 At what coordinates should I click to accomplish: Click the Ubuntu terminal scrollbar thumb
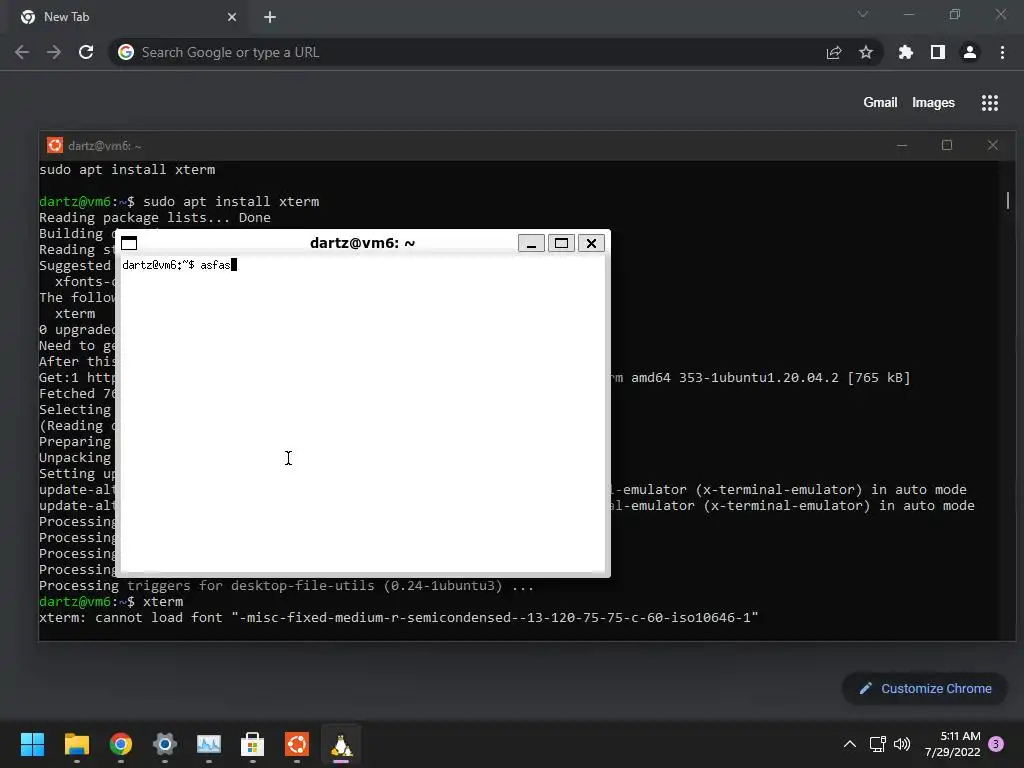(1008, 200)
